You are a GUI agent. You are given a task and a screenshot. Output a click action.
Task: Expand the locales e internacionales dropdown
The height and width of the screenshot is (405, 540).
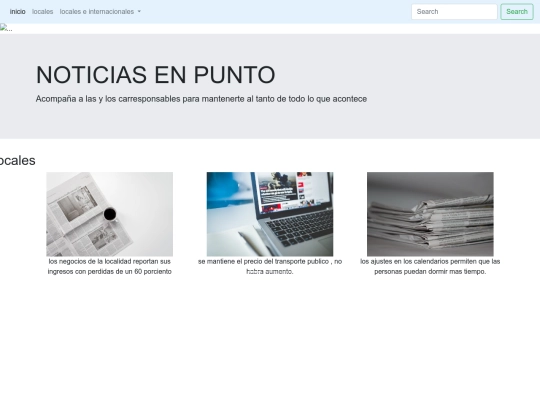tap(100, 12)
